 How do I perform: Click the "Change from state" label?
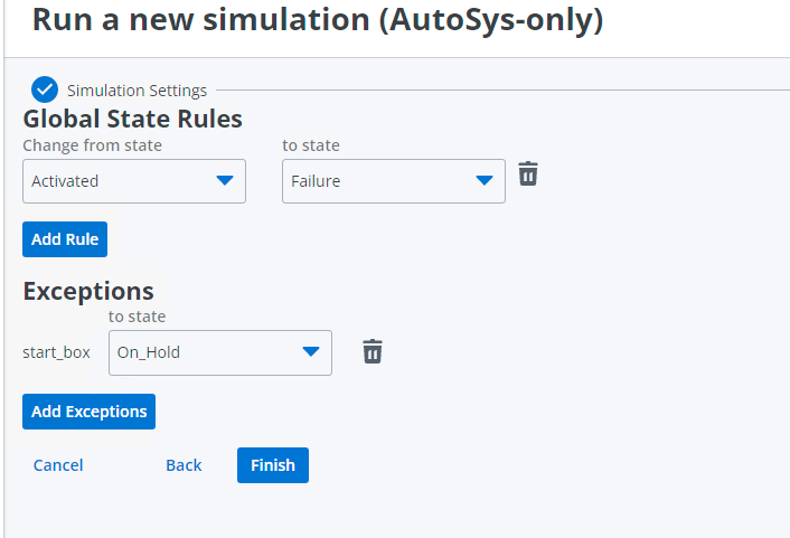coord(92,145)
